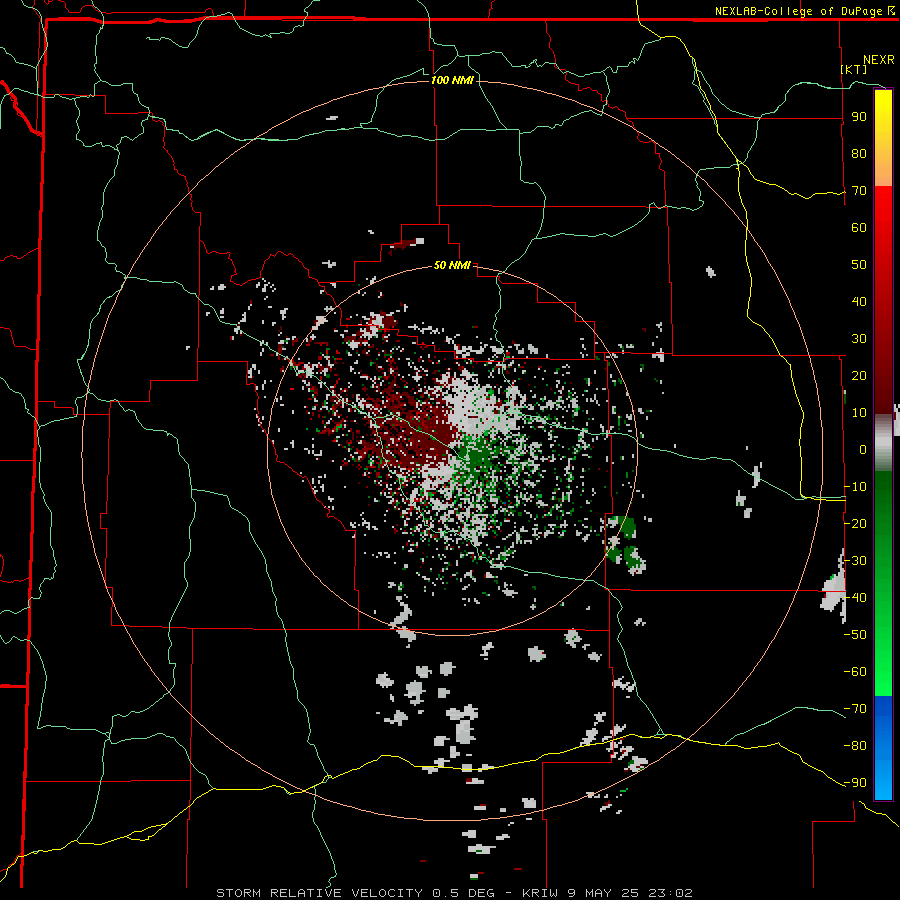Select the 60 value on the velocity scale
This screenshot has height=900, width=900.
tap(859, 227)
